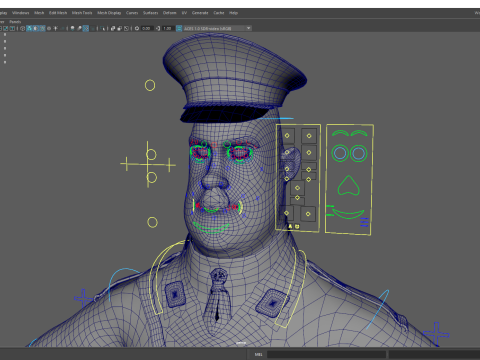The height and width of the screenshot is (360, 480).
Task: Toggle the View Transform icon
Action: 179,28
